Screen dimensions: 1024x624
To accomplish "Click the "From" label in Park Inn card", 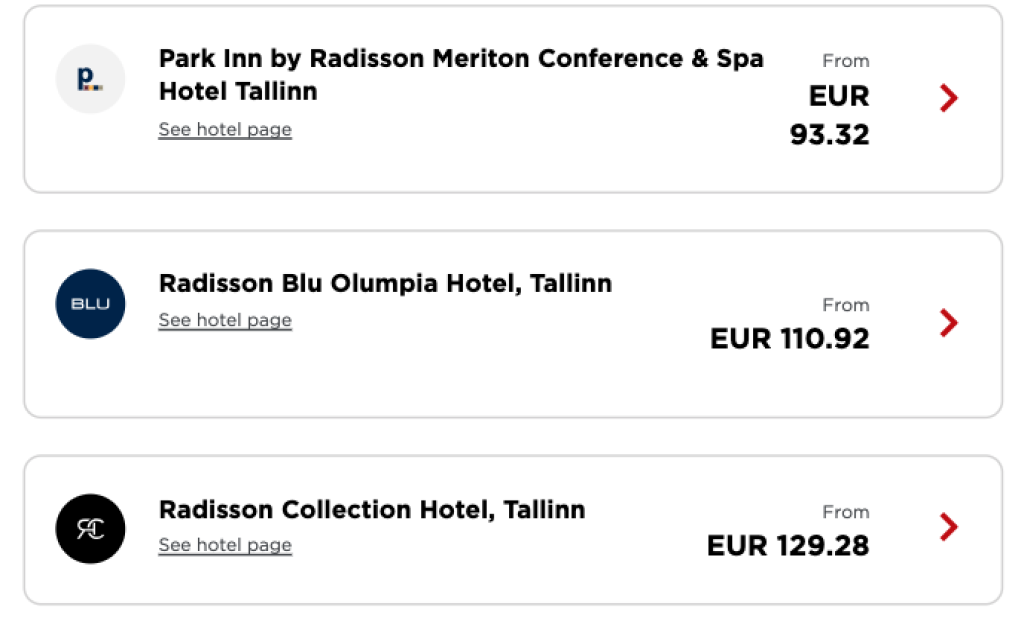I will pos(846,61).
